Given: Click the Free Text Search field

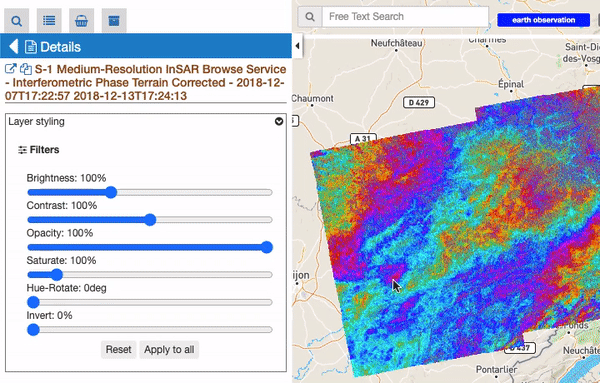Looking at the screenshot, I should (405, 17).
